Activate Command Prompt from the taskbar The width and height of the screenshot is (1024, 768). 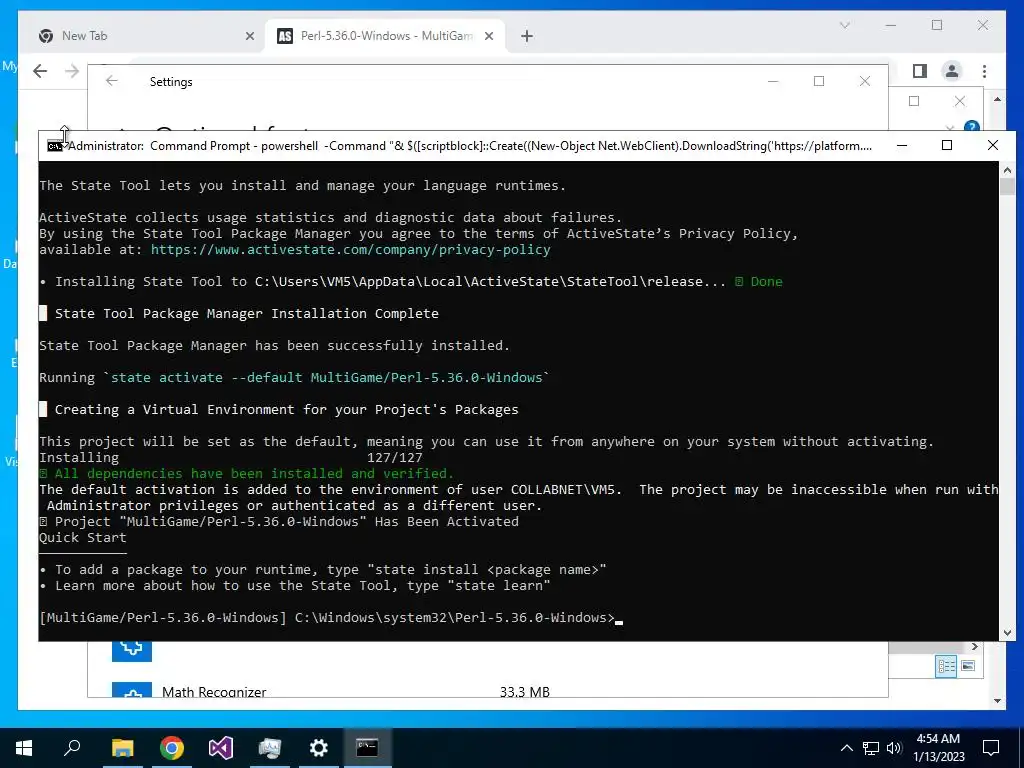pos(367,748)
